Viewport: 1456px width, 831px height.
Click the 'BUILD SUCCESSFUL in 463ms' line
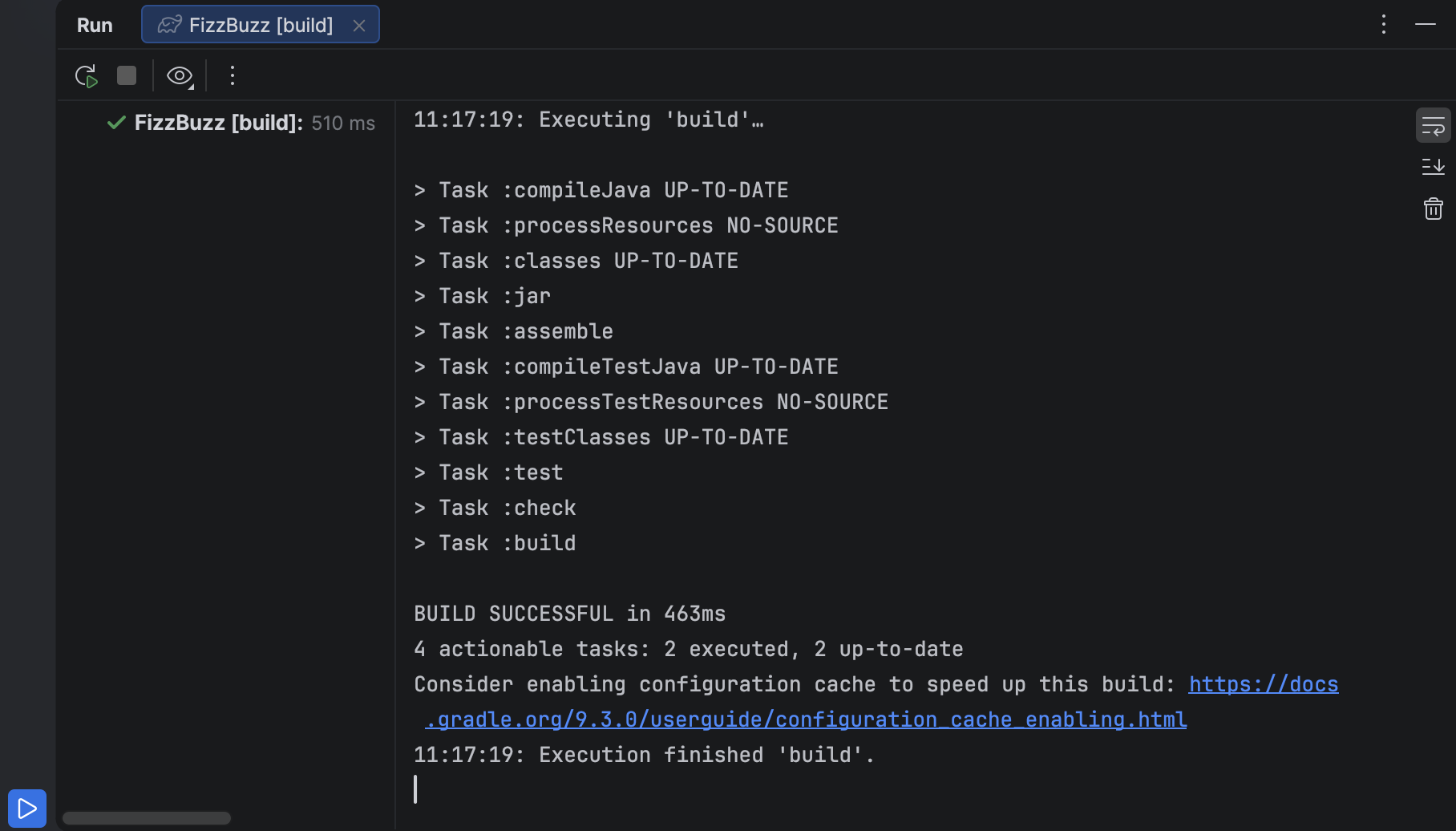click(x=569, y=614)
